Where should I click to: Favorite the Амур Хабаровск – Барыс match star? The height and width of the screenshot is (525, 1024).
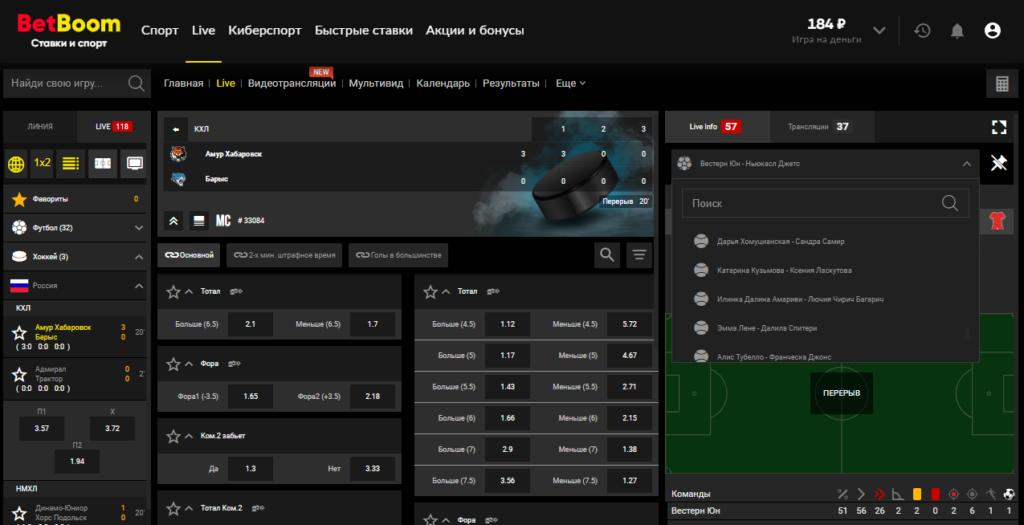[x=20, y=333]
